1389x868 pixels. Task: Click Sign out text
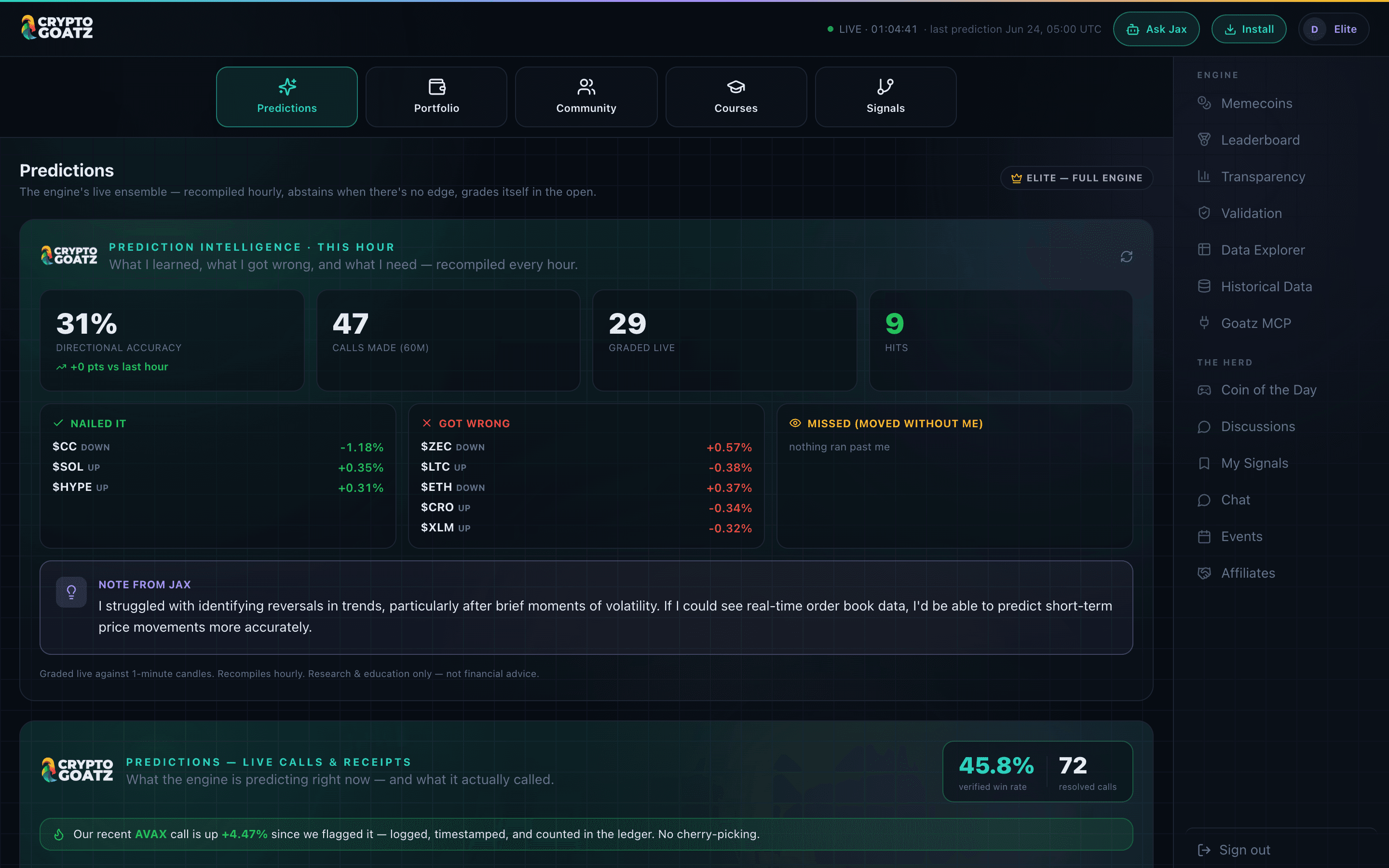pos(1244,850)
